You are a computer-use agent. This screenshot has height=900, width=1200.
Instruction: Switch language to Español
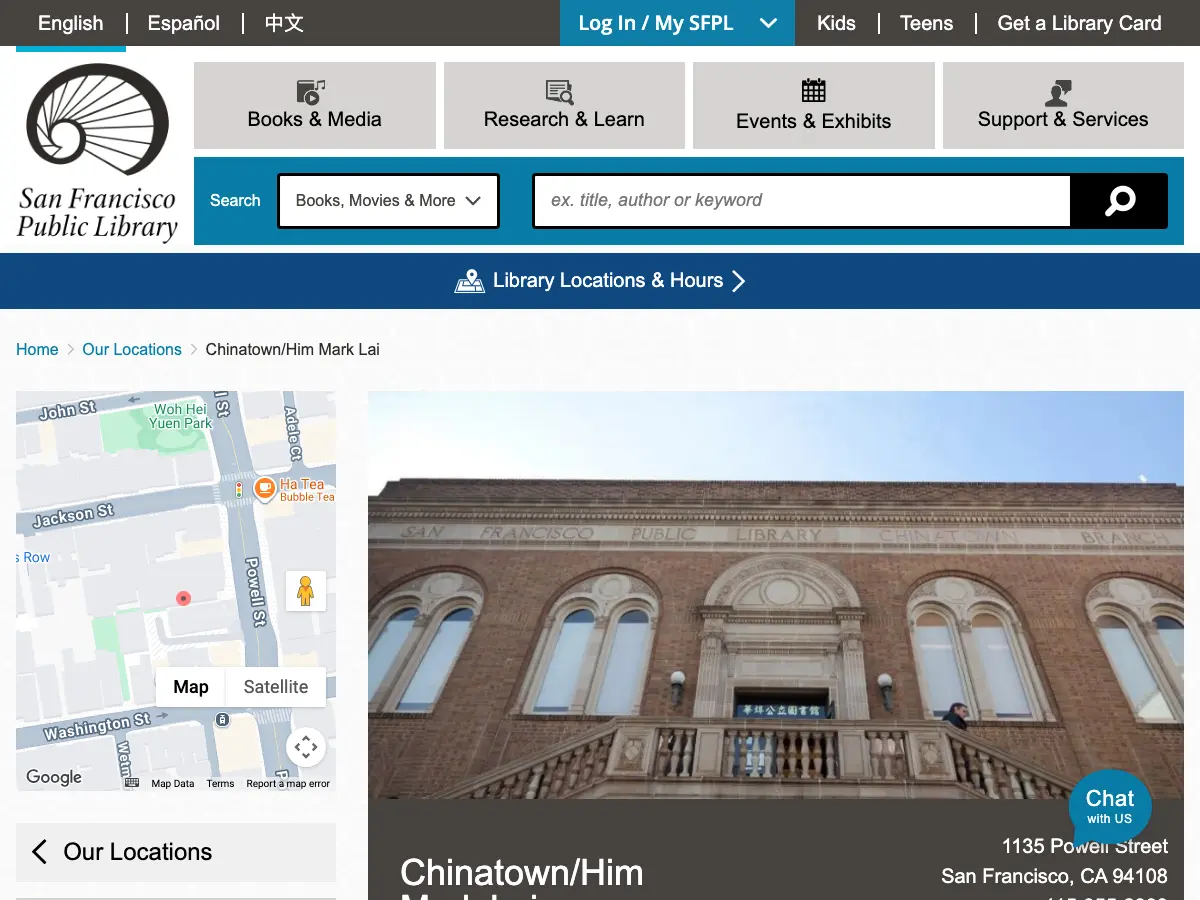tap(184, 23)
